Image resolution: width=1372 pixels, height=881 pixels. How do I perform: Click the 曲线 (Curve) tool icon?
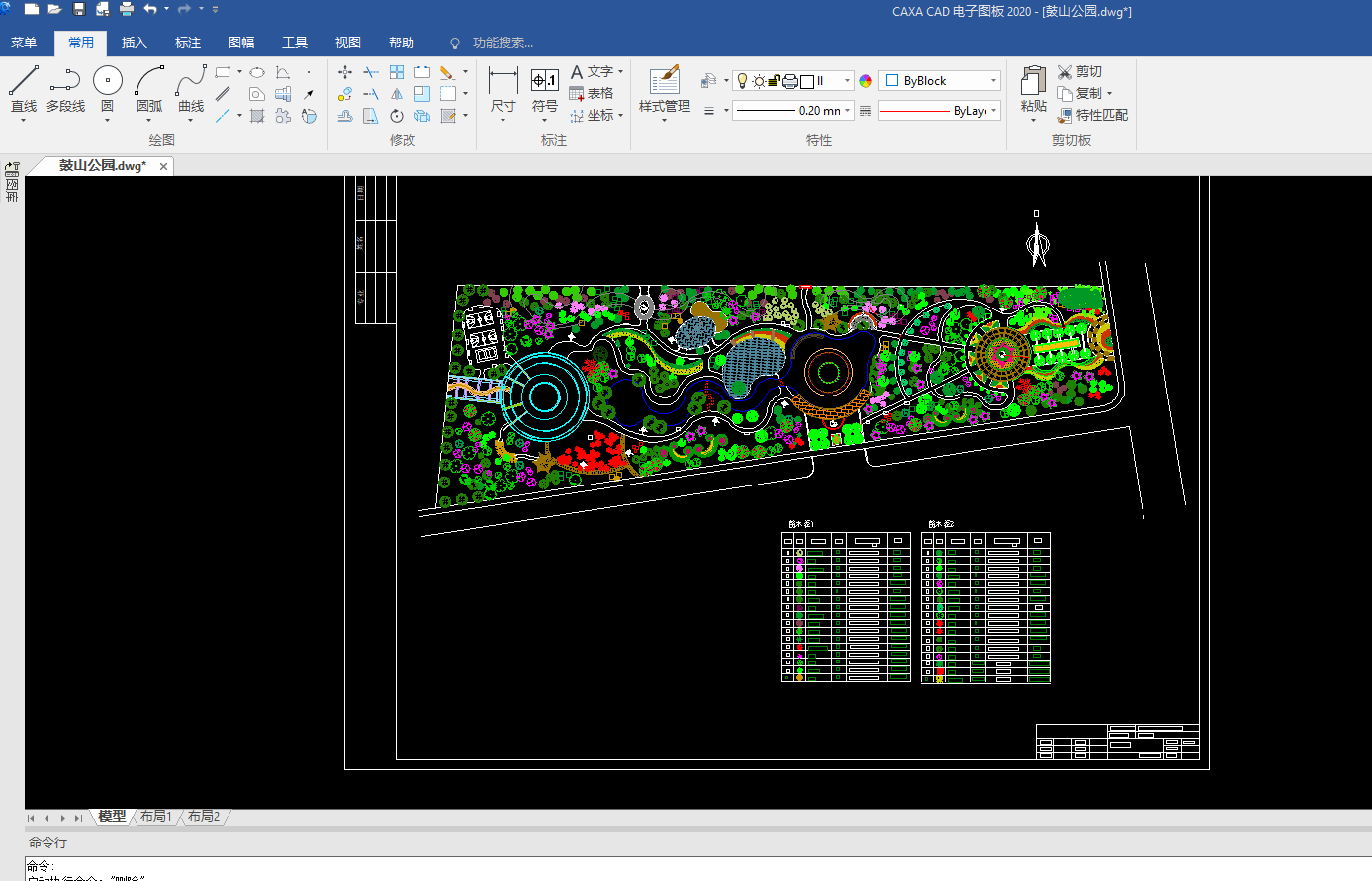tap(191, 81)
